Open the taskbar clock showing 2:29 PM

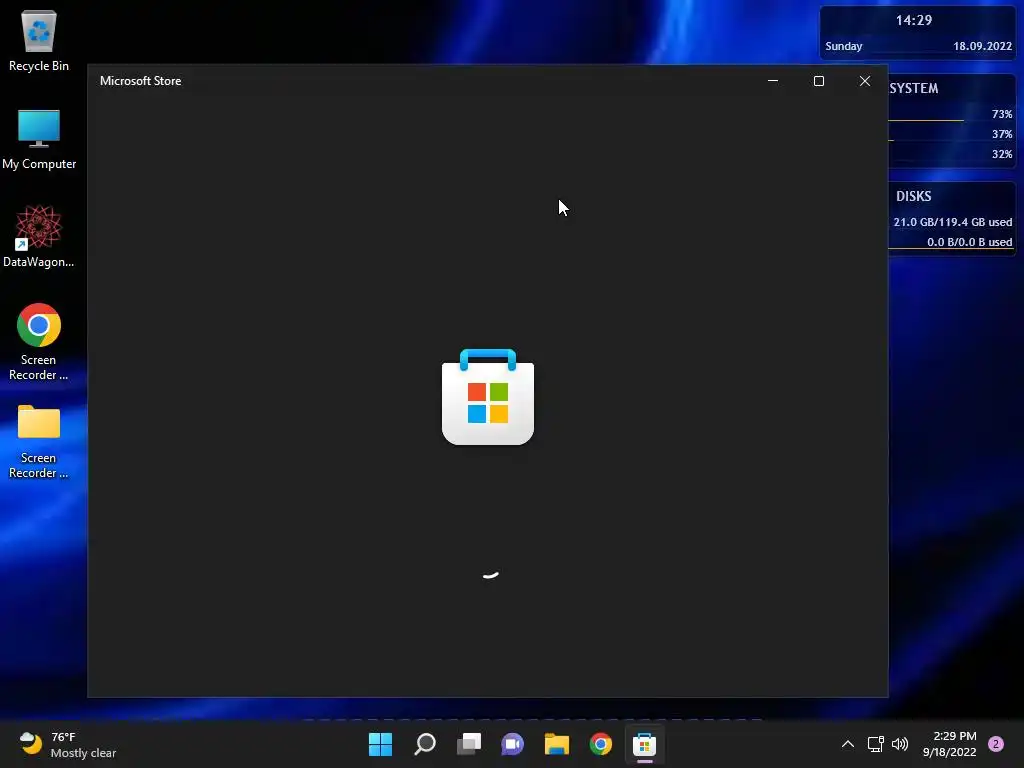pyautogui.click(x=950, y=744)
